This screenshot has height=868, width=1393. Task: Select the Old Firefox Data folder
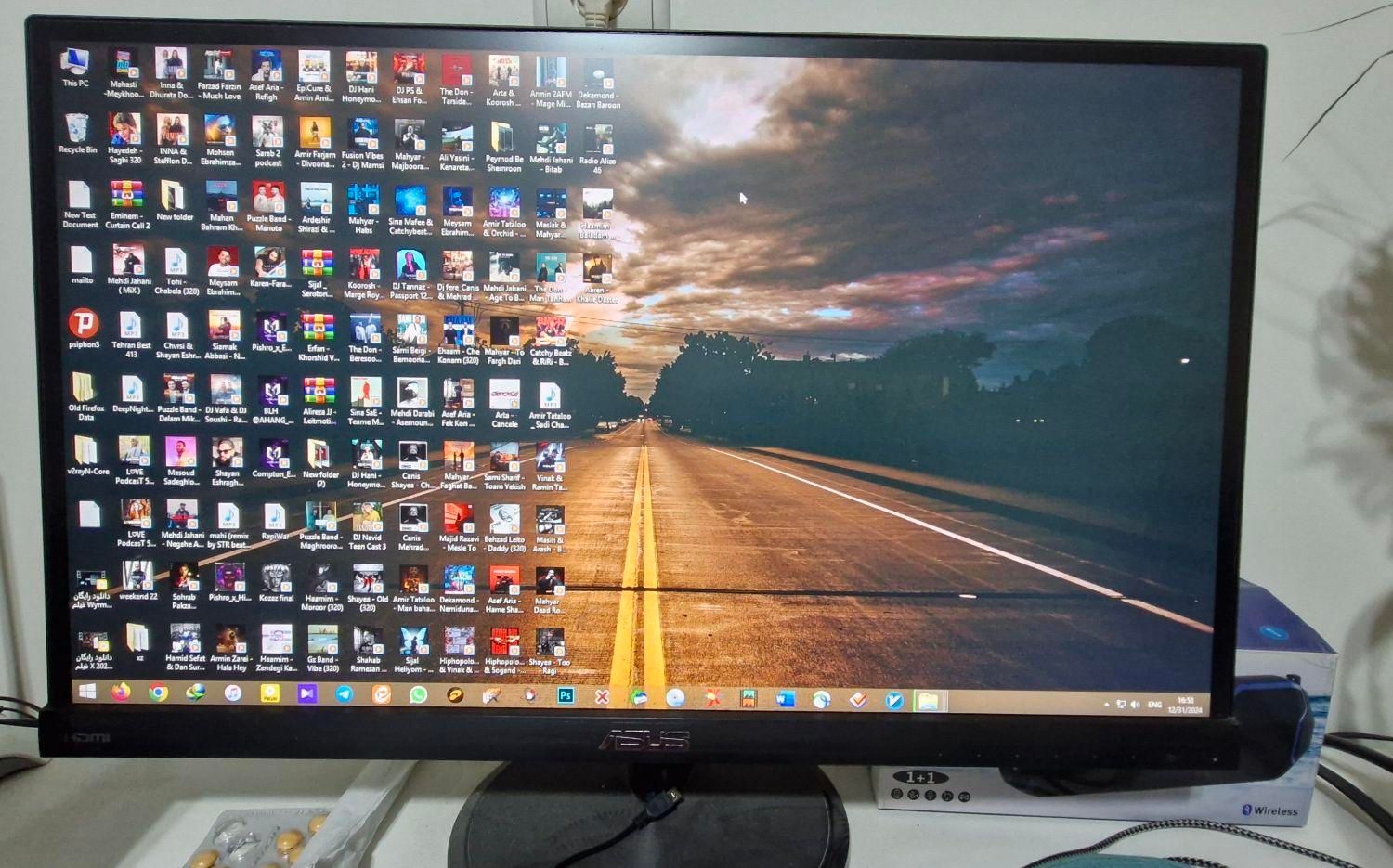(x=85, y=397)
